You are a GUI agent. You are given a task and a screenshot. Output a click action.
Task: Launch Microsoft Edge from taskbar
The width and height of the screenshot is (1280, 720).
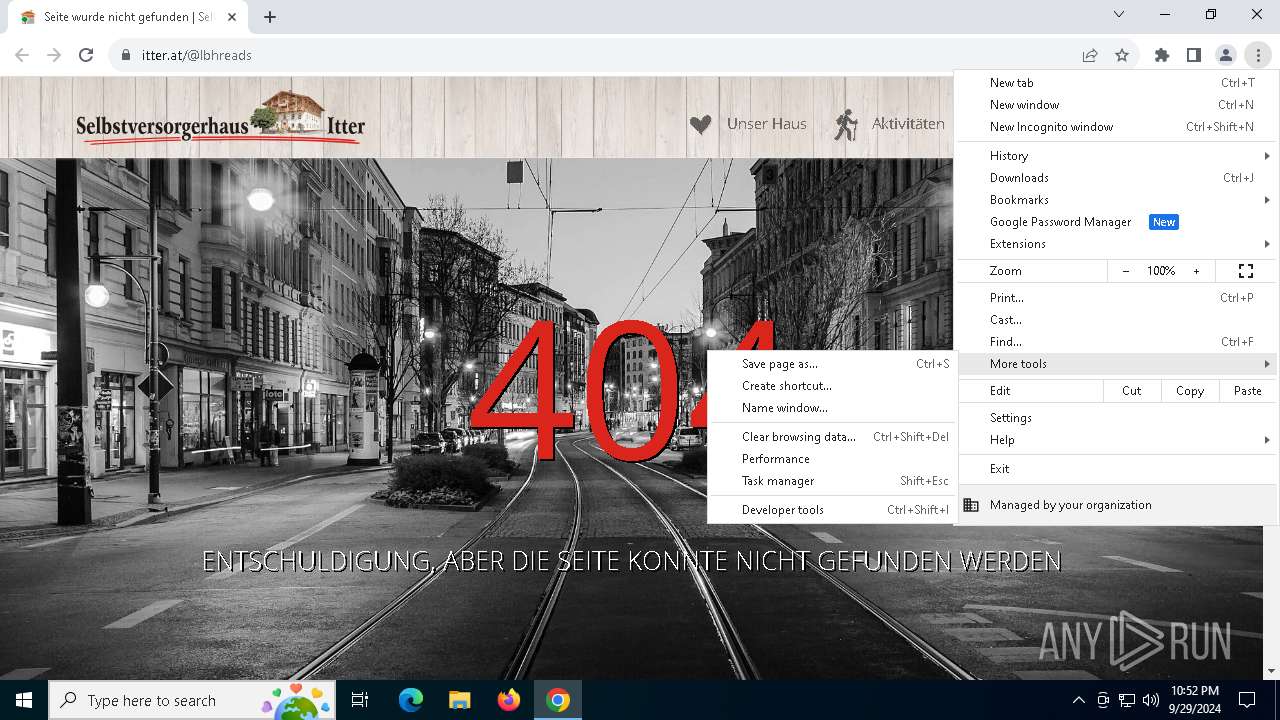click(411, 700)
